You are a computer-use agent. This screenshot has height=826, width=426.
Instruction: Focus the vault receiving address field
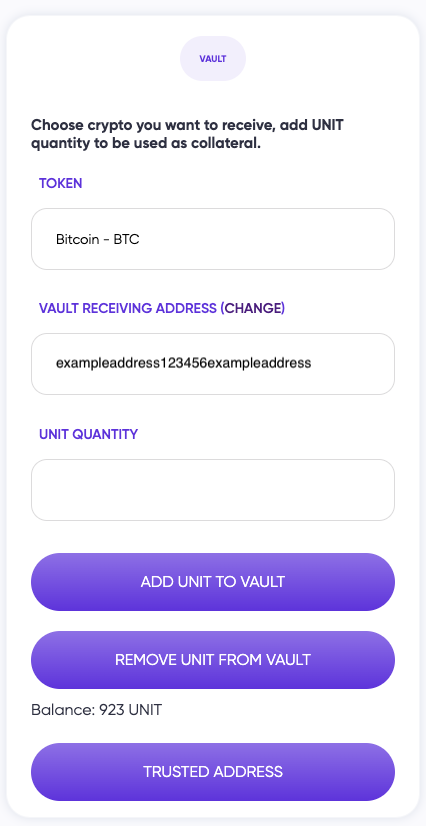(213, 363)
